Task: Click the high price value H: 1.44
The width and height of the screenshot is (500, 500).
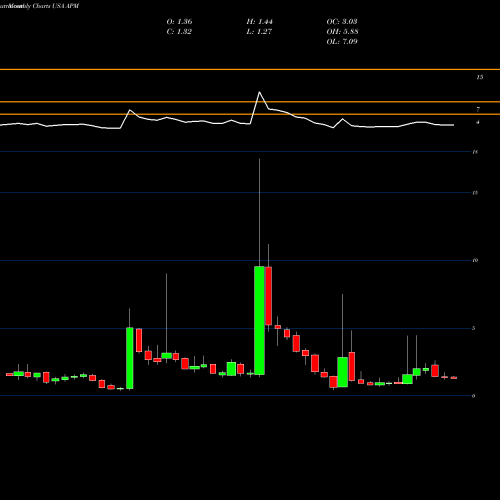Action: click(x=259, y=22)
